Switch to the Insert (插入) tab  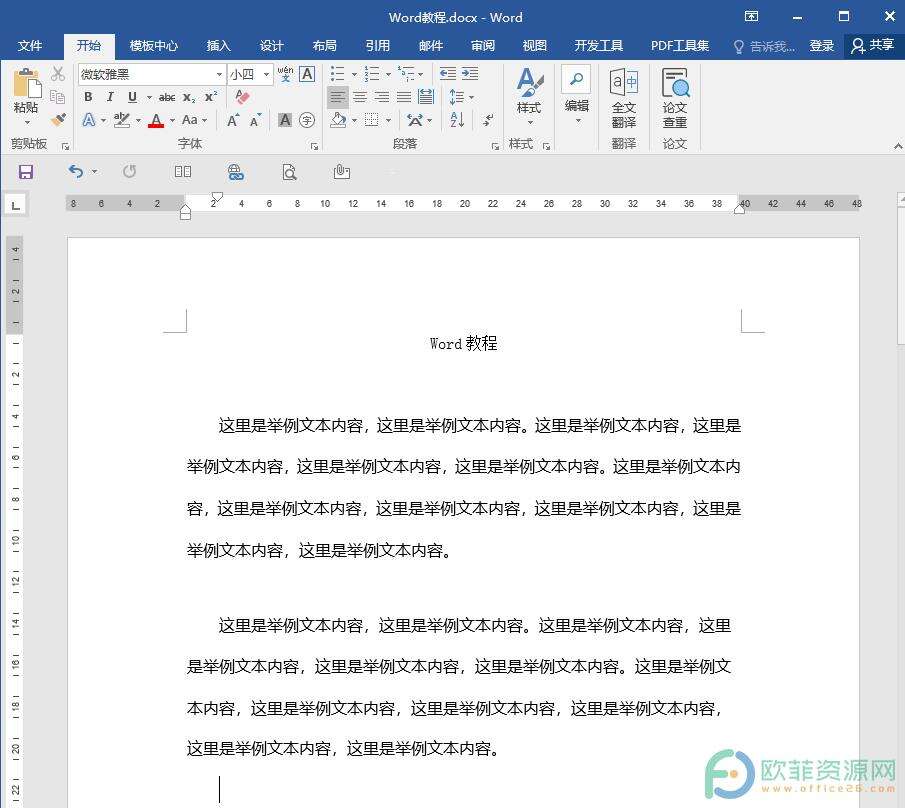[x=219, y=46]
